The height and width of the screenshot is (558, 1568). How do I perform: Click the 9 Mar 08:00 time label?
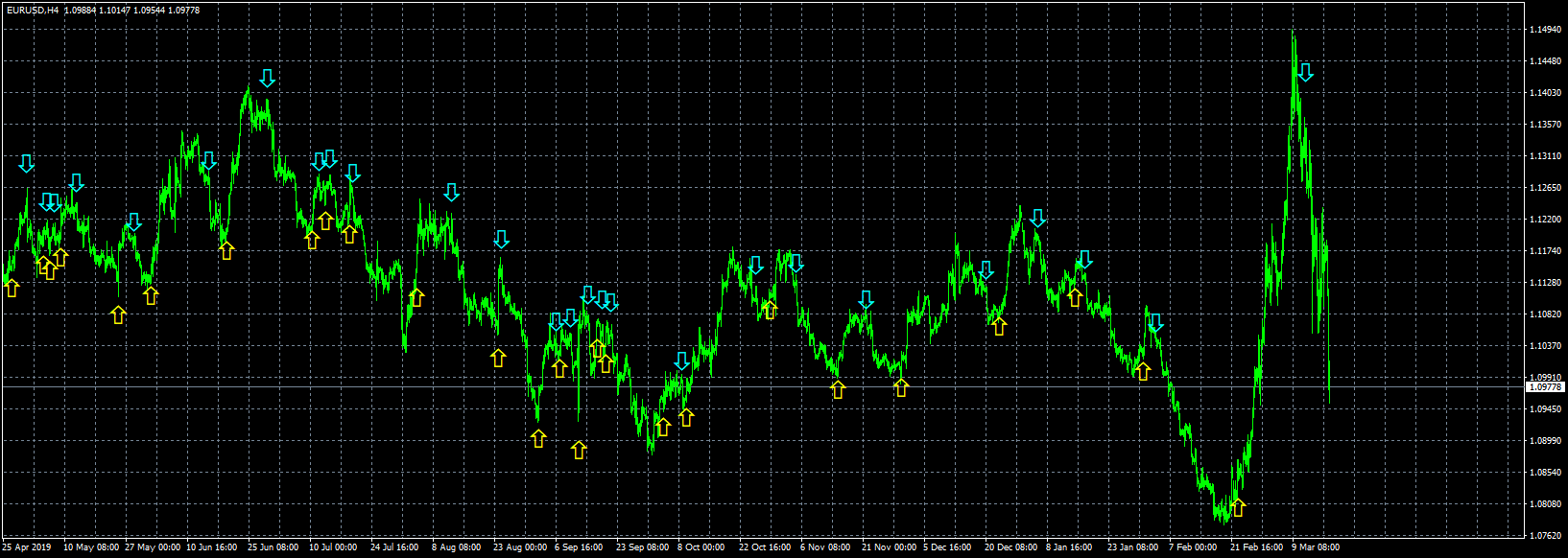(x=1316, y=547)
